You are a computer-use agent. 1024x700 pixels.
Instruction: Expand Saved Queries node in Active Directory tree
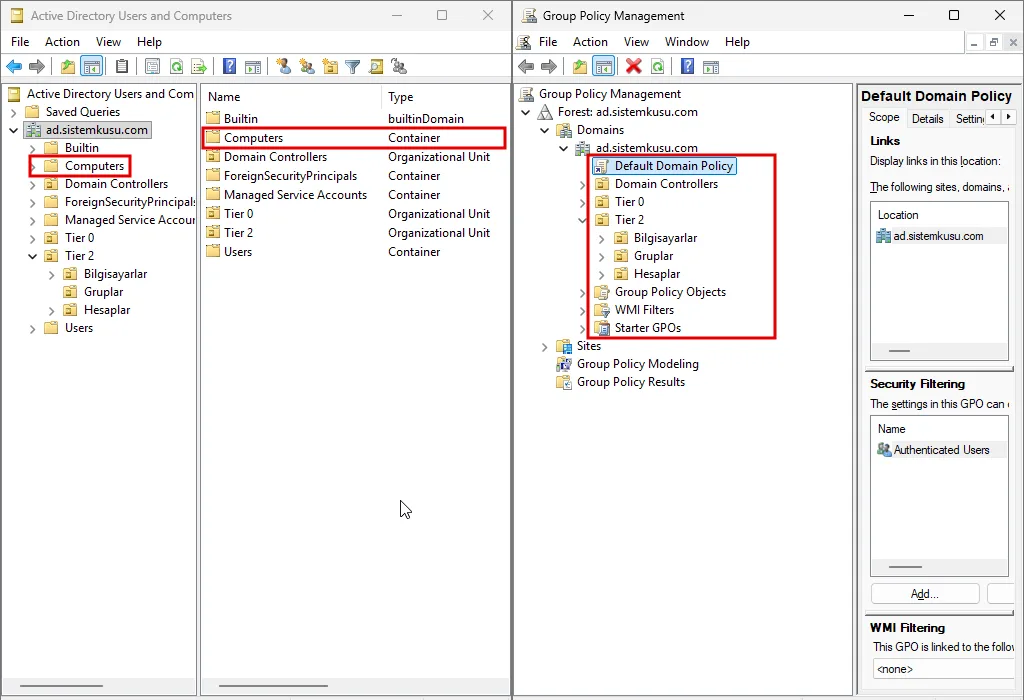tap(13, 112)
